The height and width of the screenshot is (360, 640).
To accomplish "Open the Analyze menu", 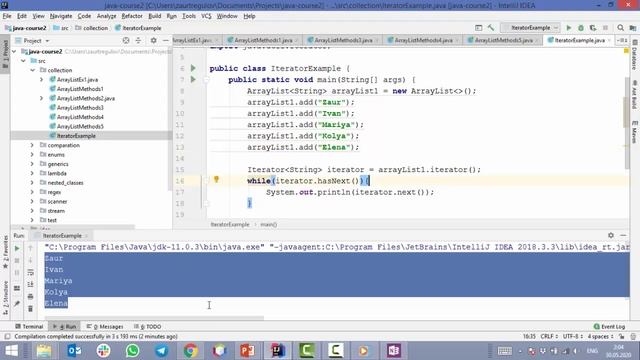I will pyautogui.click(x=107, y=16).
